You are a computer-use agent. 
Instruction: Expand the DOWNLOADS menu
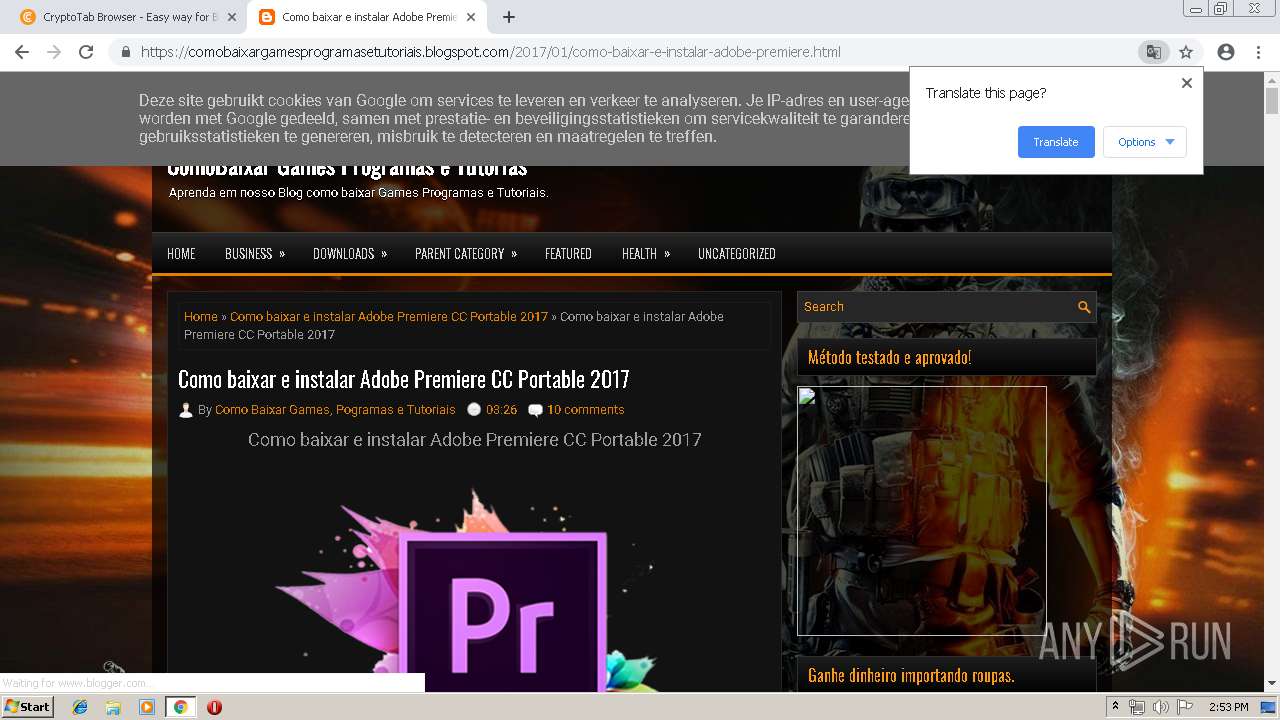pyautogui.click(x=350, y=253)
